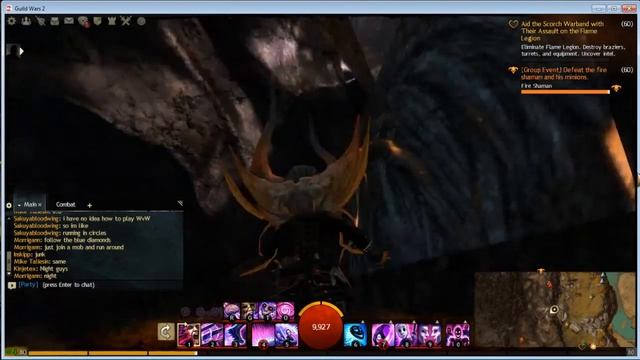Click the red health orb showing 9,927

[321, 327]
